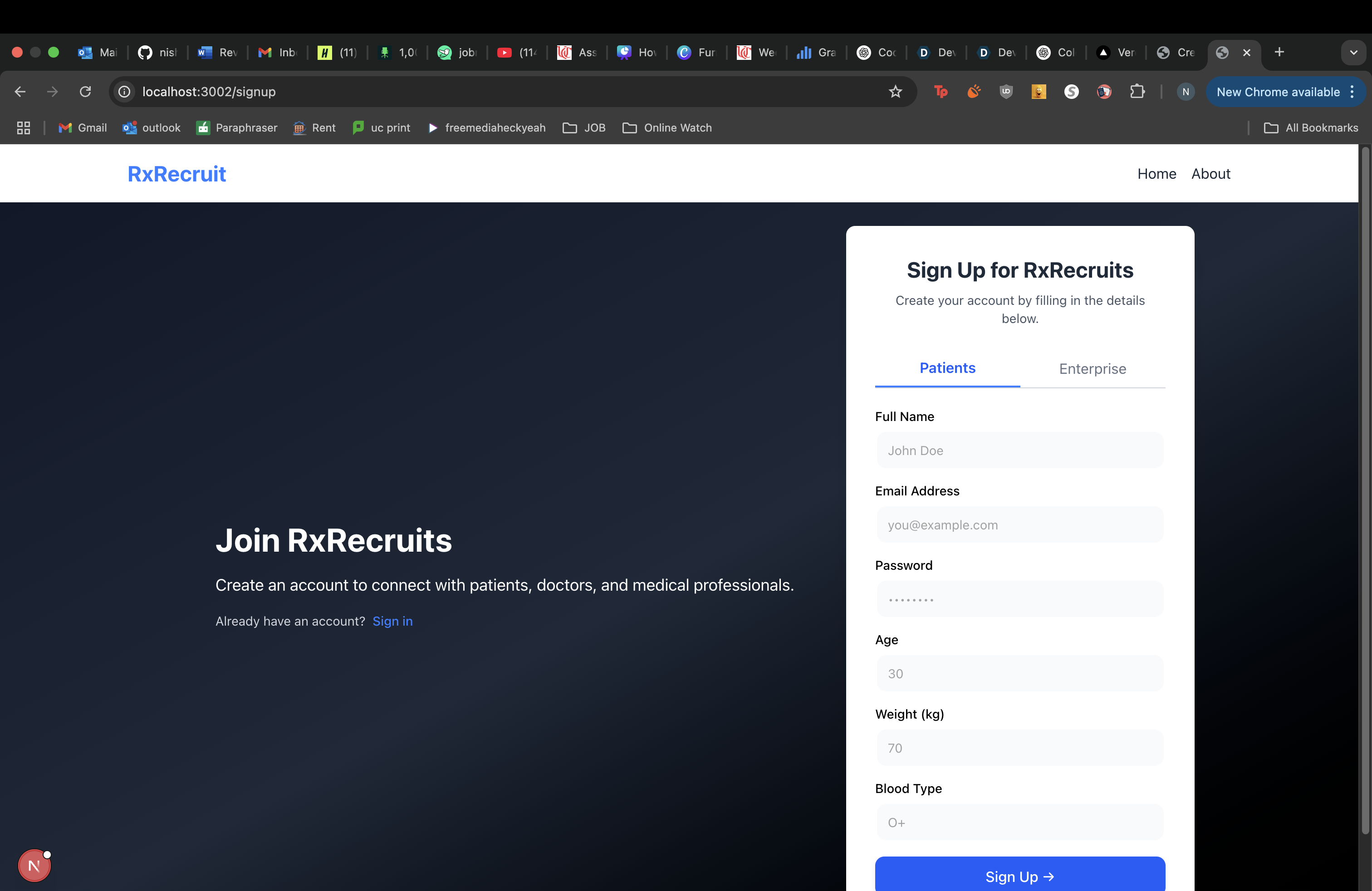Click the Next.js dev tools N badge
Image resolution: width=1372 pixels, height=891 pixels.
coord(34,865)
